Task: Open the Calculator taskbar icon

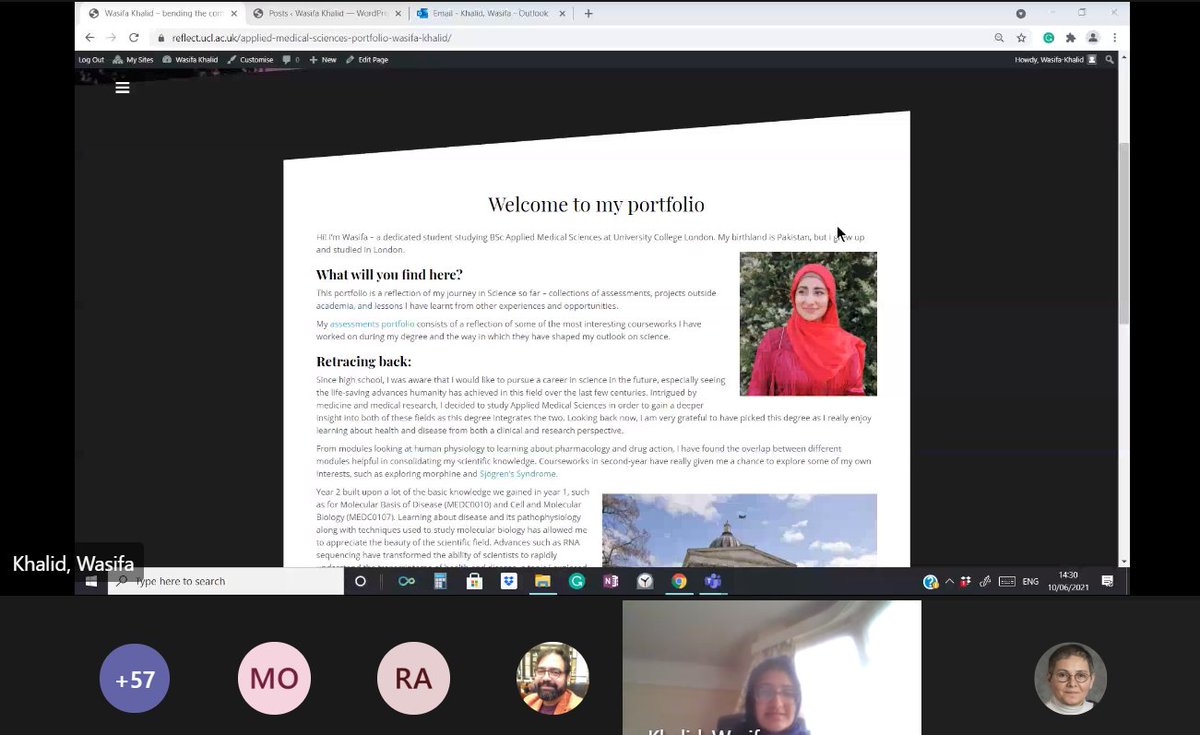Action: (439, 581)
